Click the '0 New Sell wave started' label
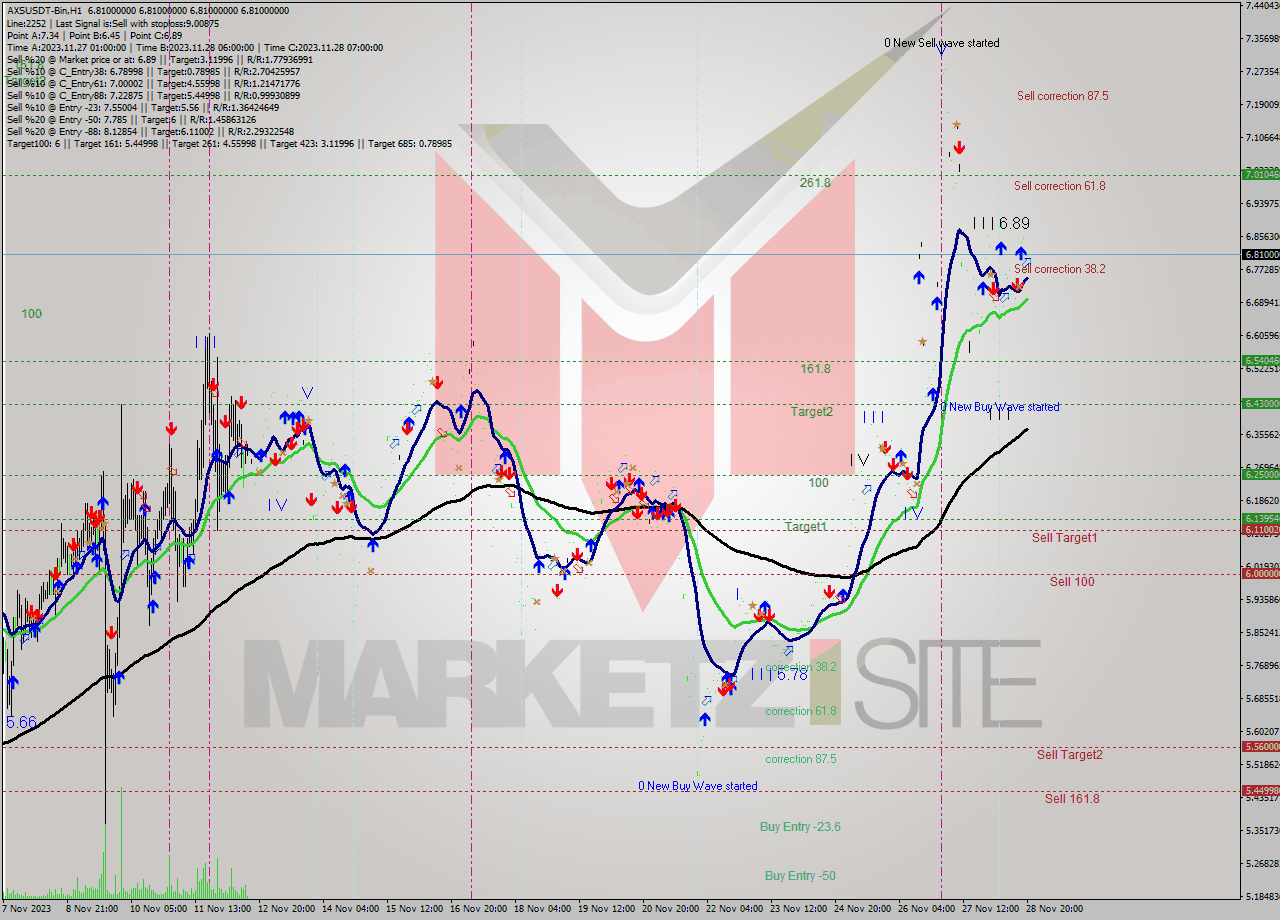 pos(941,43)
